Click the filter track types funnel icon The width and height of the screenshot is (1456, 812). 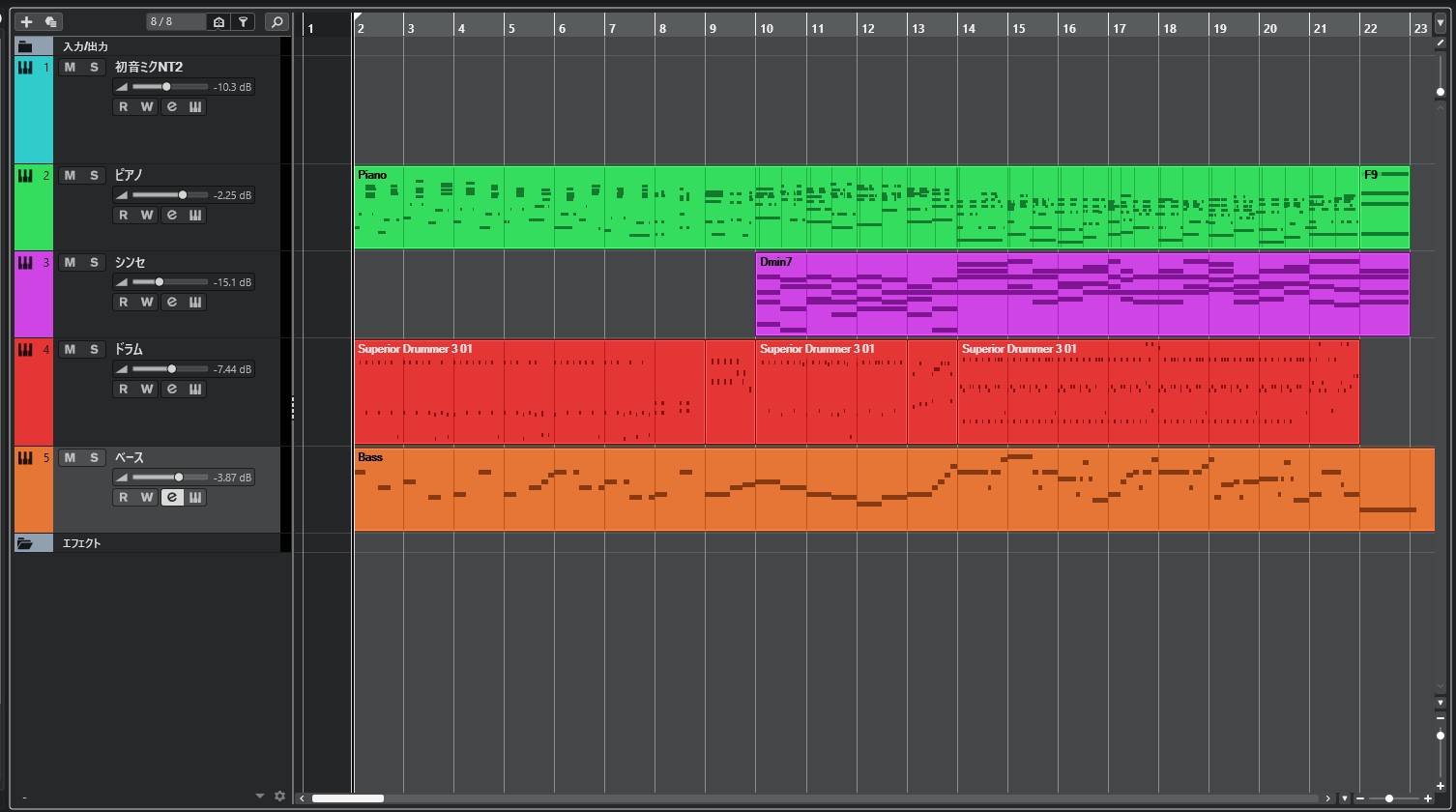click(x=244, y=21)
